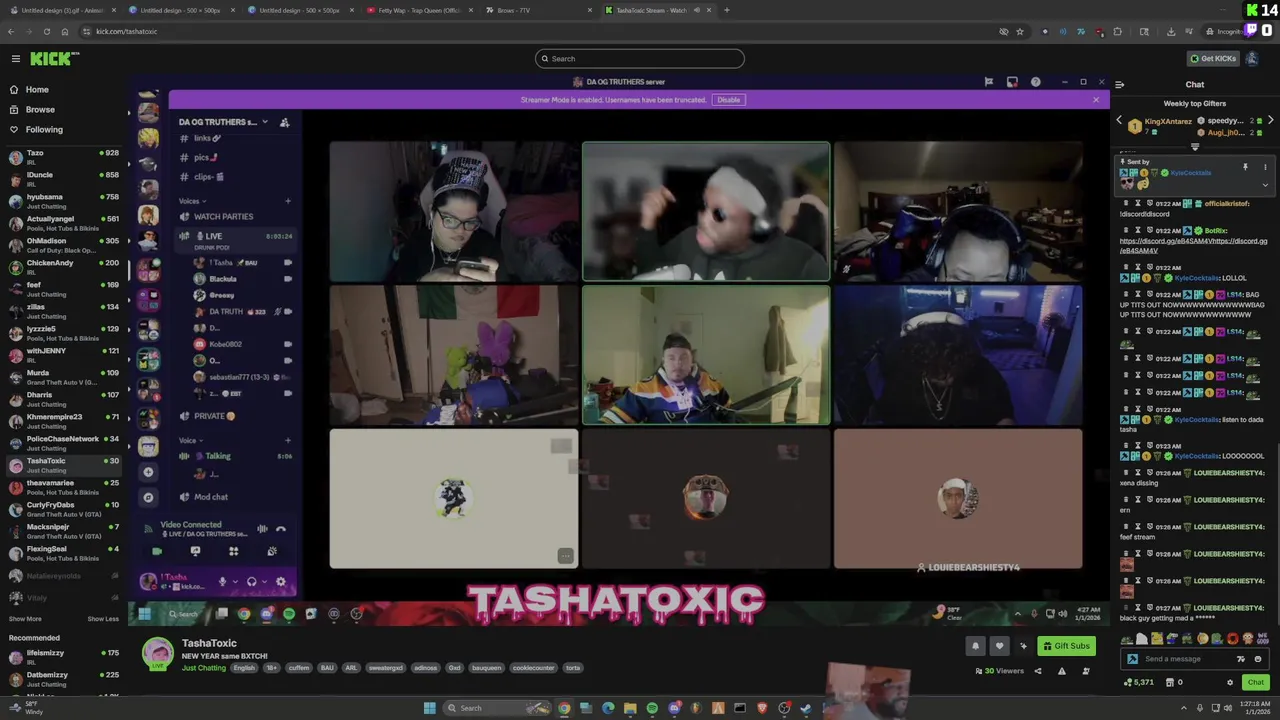The height and width of the screenshot is (720, 1280).
Task: Click the Home icon in Kick sidebar
Action: coord(14,89)
